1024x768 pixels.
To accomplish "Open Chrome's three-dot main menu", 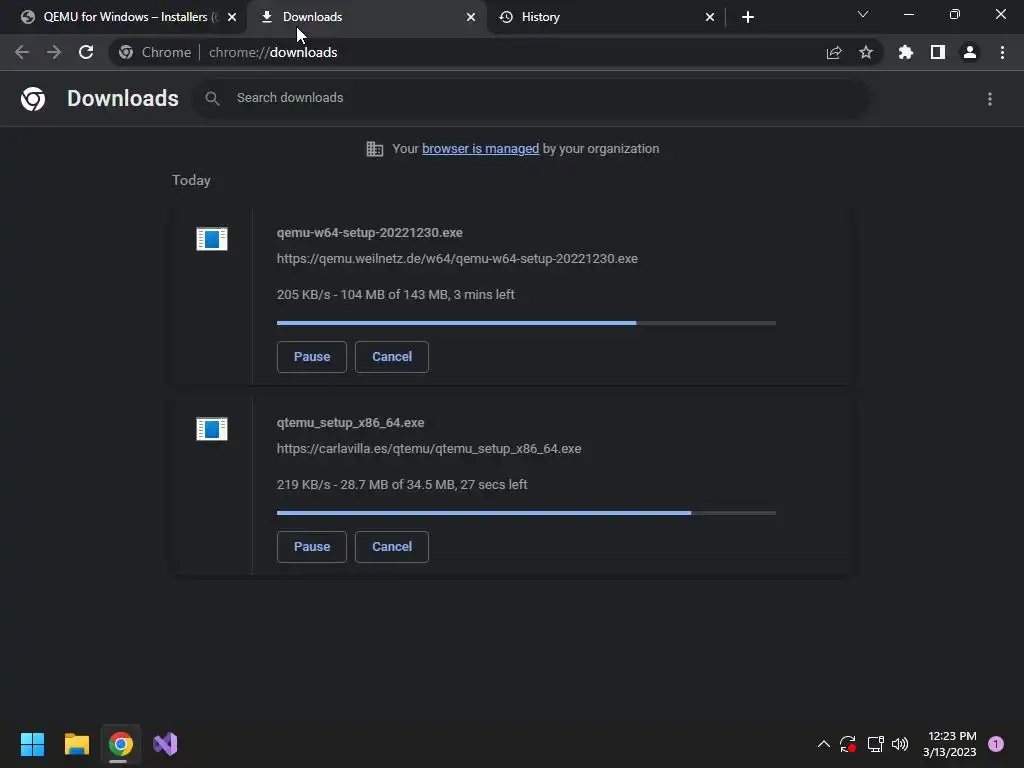I will [1002, 52].
